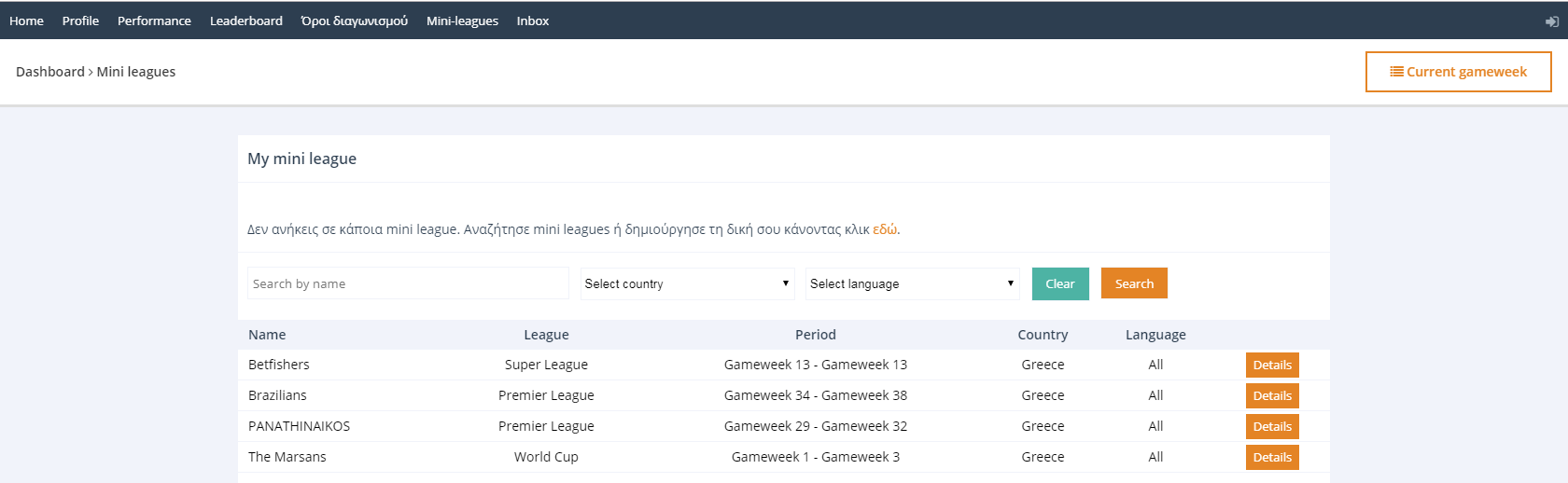This screenshot has height=483, width=1568.
Task: Expand the Select country dropdown
Action: (x=687, y=283)
